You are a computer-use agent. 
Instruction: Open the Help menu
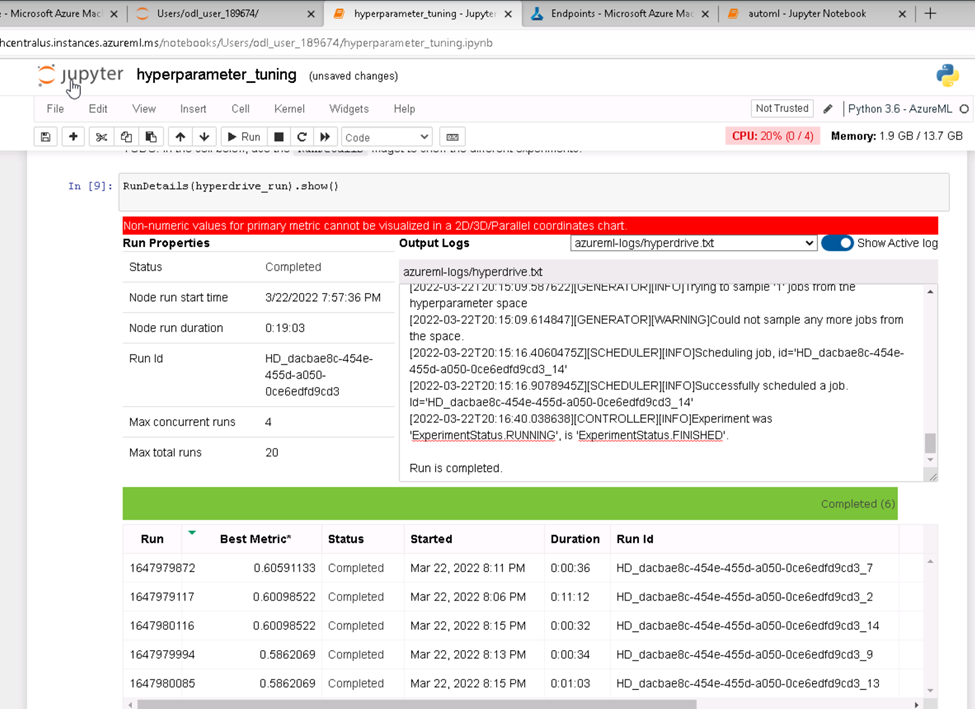pos(404,109)
